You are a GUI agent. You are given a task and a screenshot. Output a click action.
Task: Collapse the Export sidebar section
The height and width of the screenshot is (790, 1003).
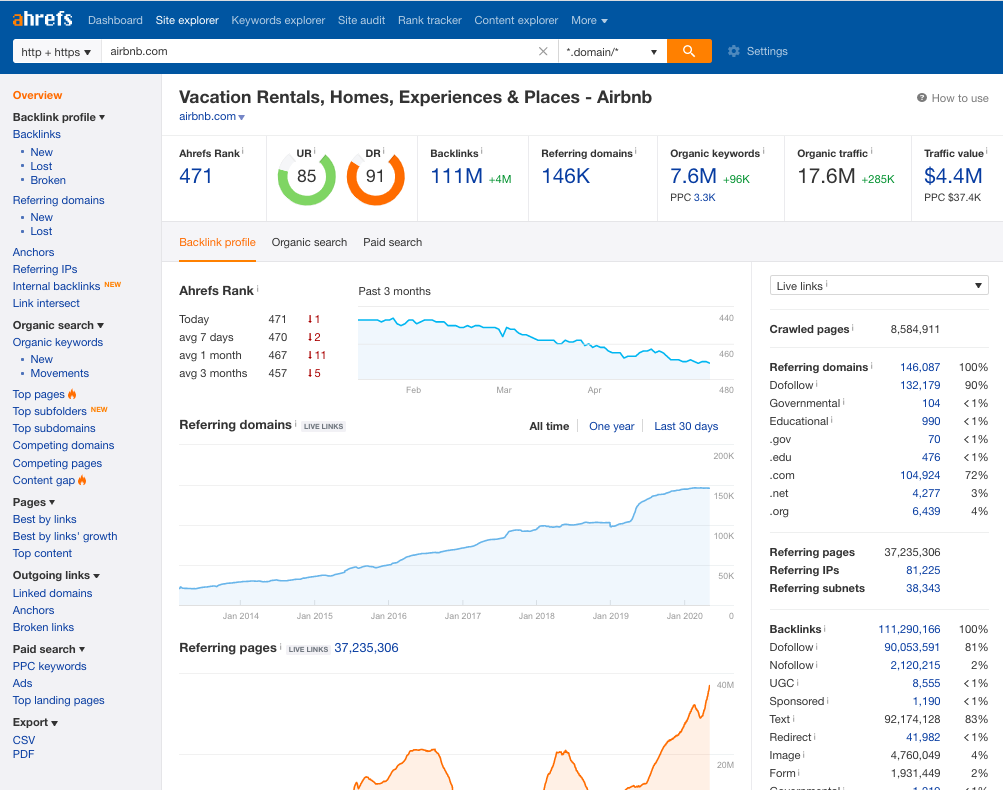(x=35, y=722)
